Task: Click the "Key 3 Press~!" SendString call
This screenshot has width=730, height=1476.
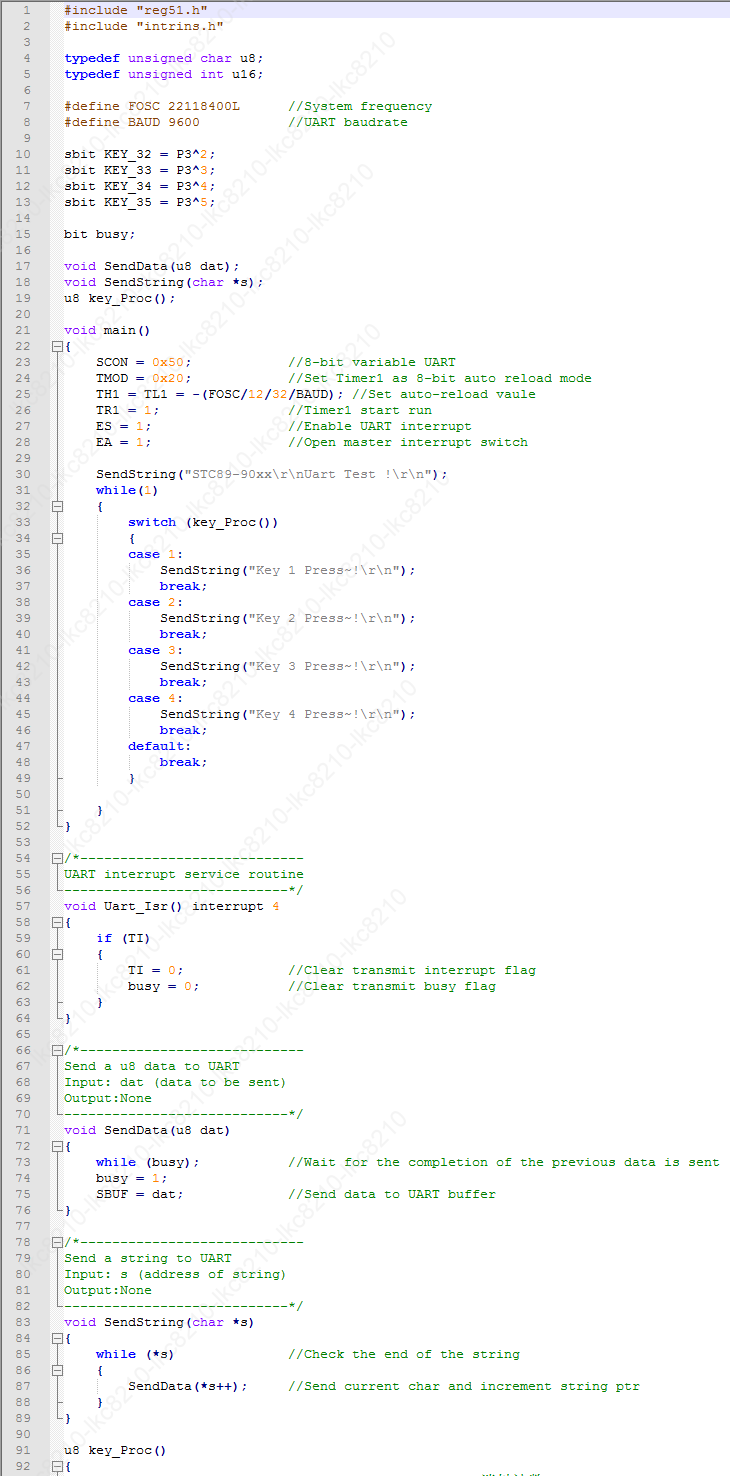Action: [x=288, y=666]
